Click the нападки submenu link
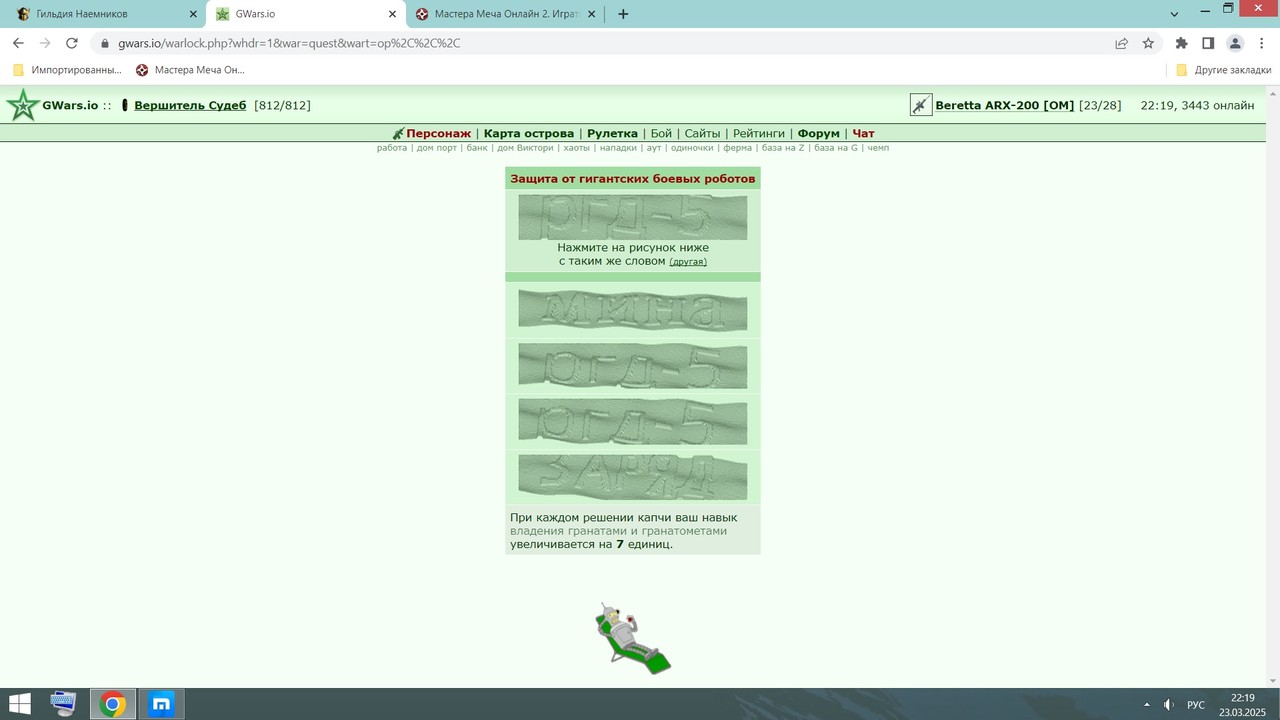1280x720 pixels. pos(618,148)
